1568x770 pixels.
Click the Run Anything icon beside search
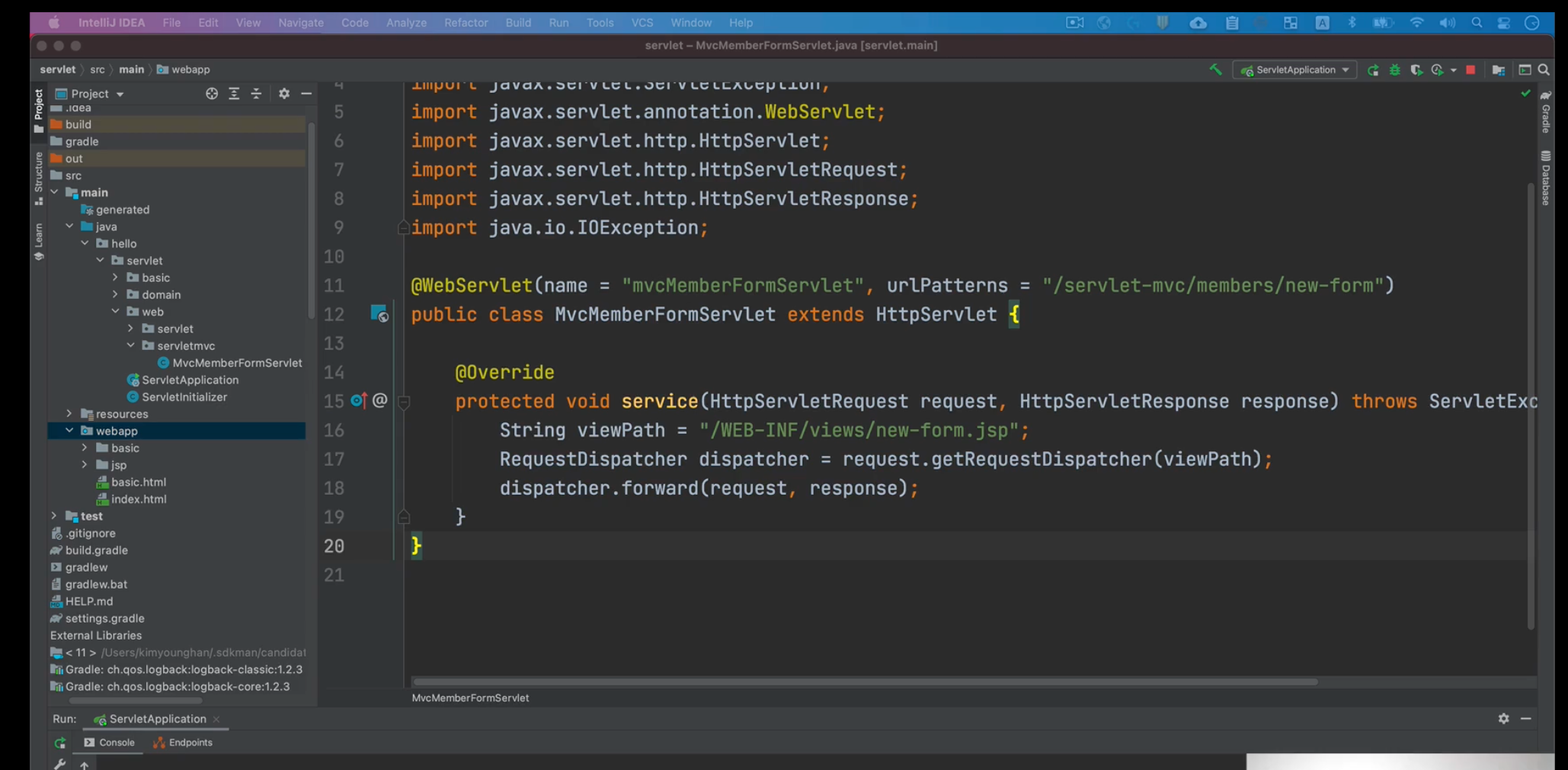[x=1525, y=70]
